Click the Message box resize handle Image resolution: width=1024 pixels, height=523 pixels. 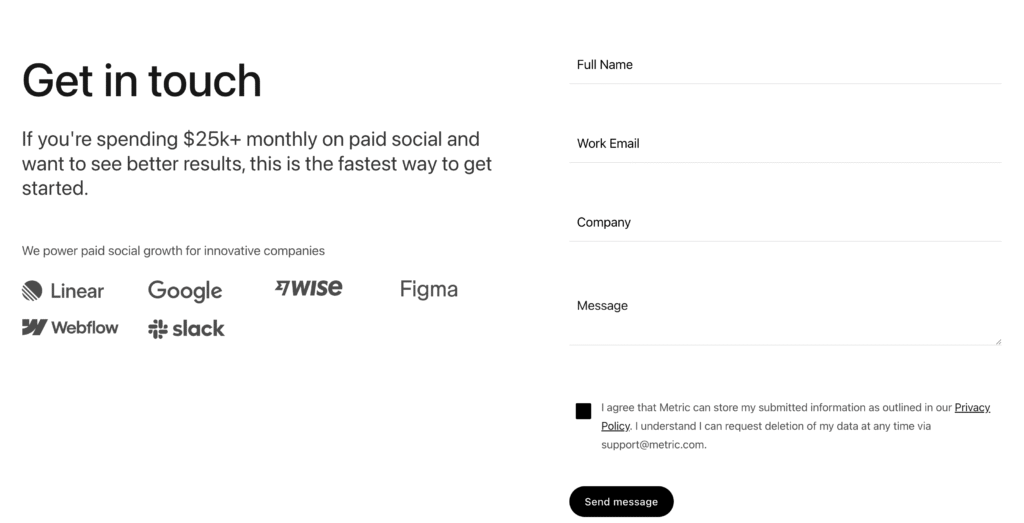click(998, 341)
